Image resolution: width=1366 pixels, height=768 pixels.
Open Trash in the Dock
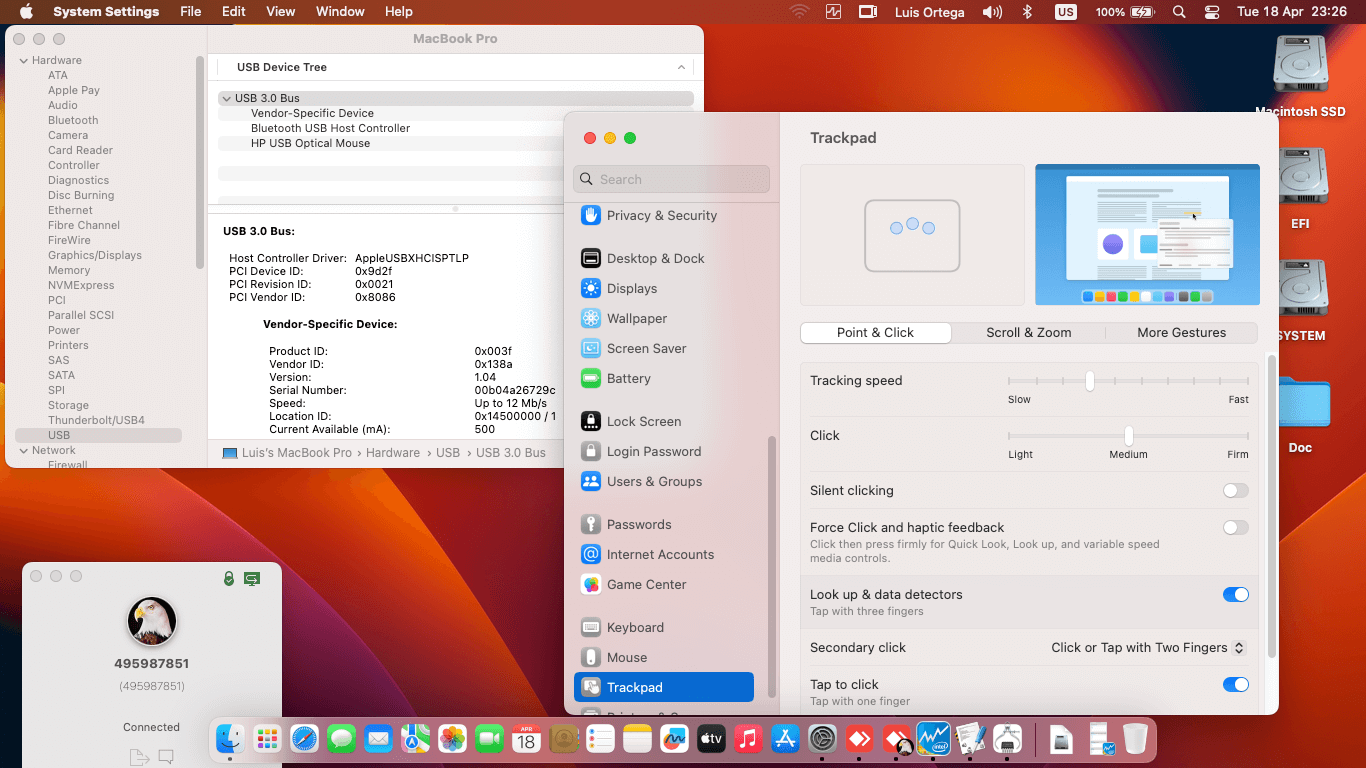pyautogui.click(x=1135, y=739)
